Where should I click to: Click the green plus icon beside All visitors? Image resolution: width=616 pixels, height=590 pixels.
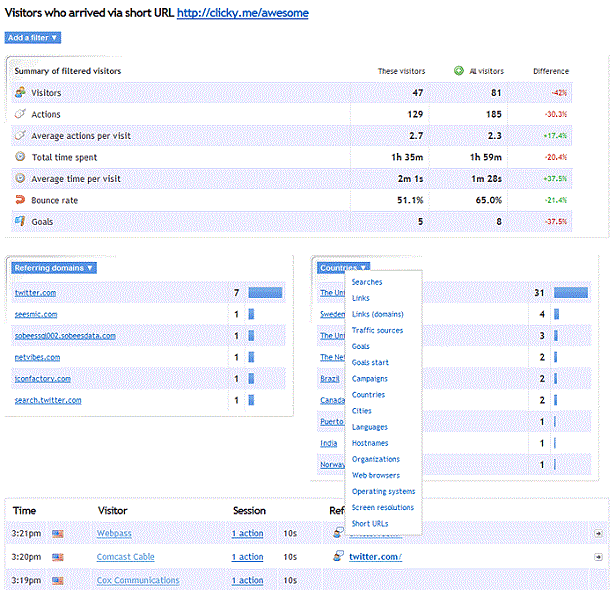click(458, 71)
